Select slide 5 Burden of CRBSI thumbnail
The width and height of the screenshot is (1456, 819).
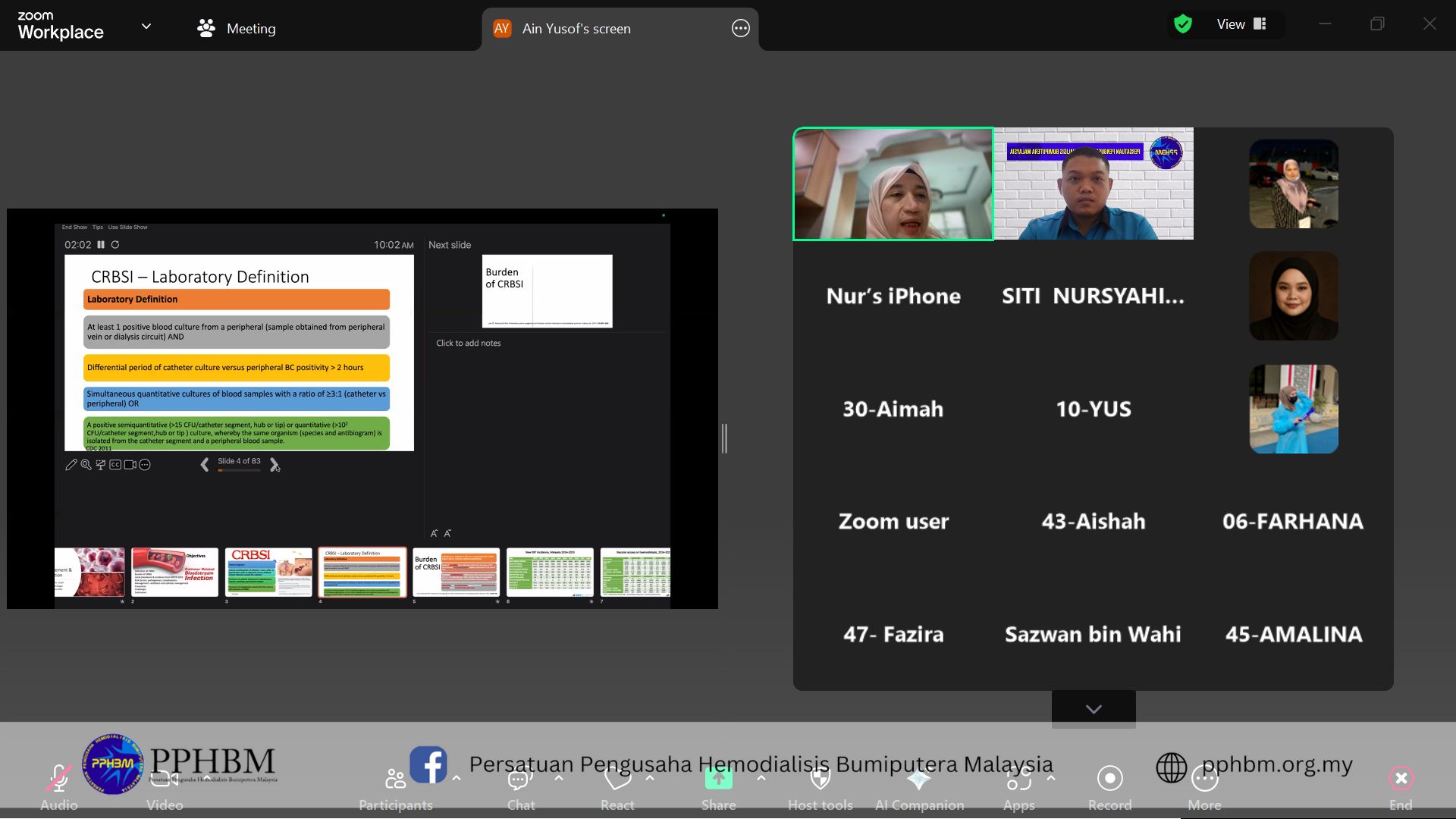[456, 573]
